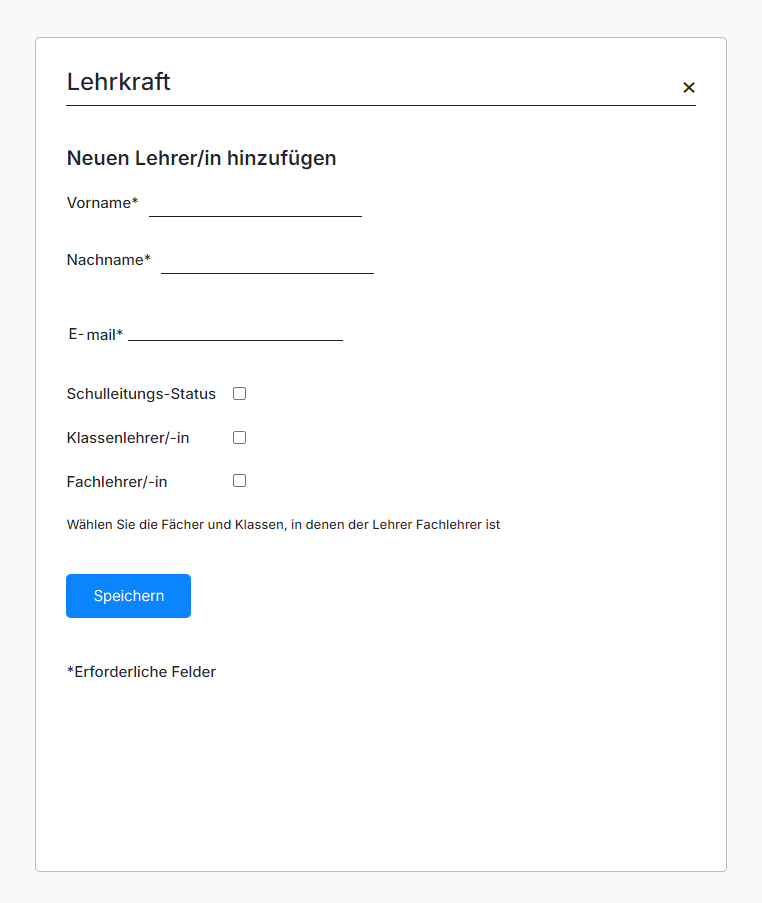Focus the Nachname text field

[267, 261]
